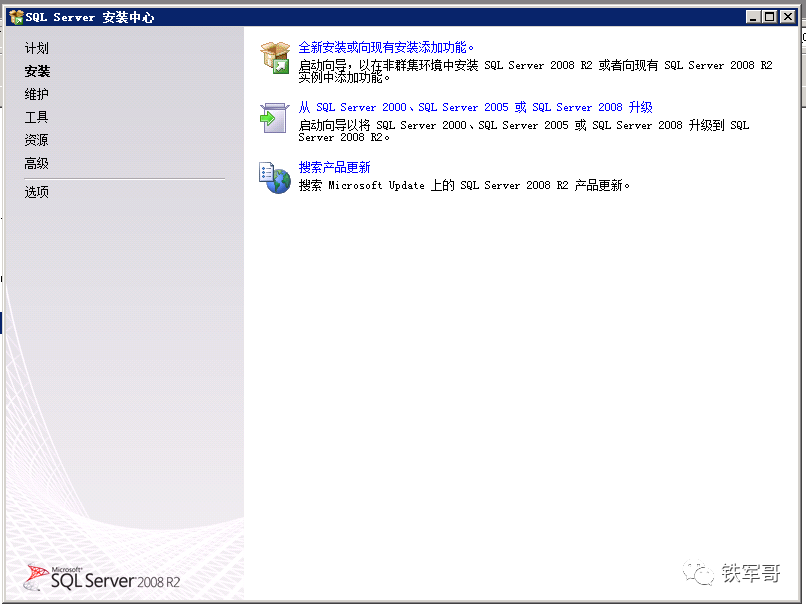Start the 从 SQL Server 2000 升级 link
Screen dimensions: 806x608
pyautogui.click(x=475, y=107)
